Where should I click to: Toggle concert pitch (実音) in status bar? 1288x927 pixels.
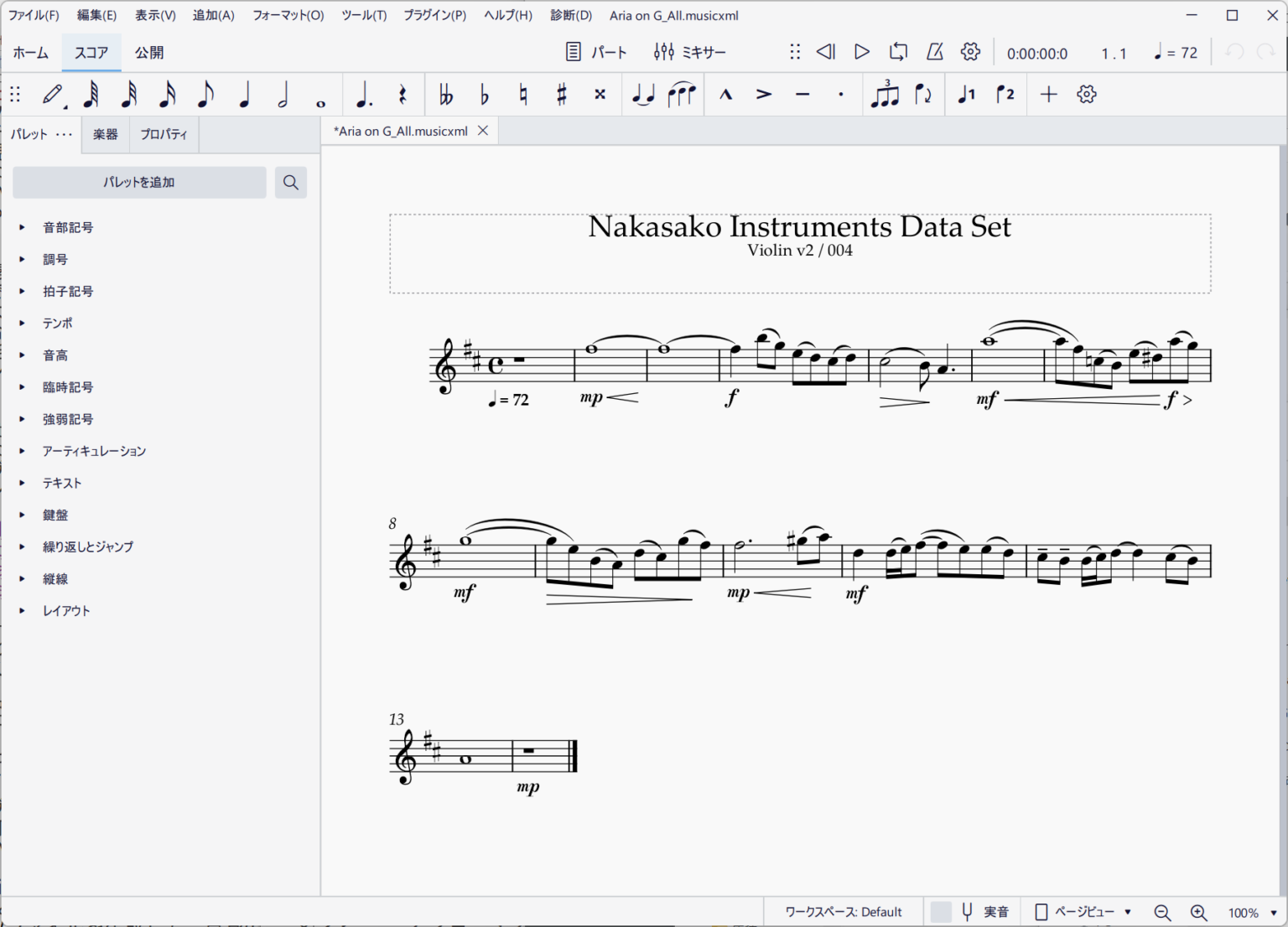985,912
